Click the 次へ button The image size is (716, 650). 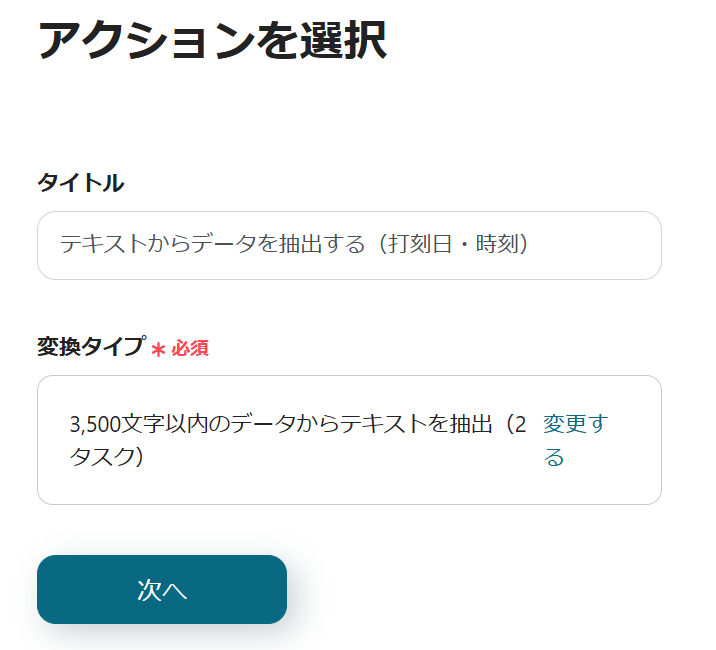(162, 589)
